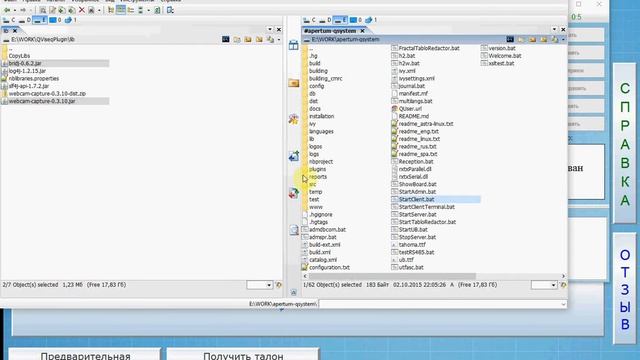Click the blue window icon atop the splitter bar
Viewport: 640px width, 360px height.
[293, 45]
